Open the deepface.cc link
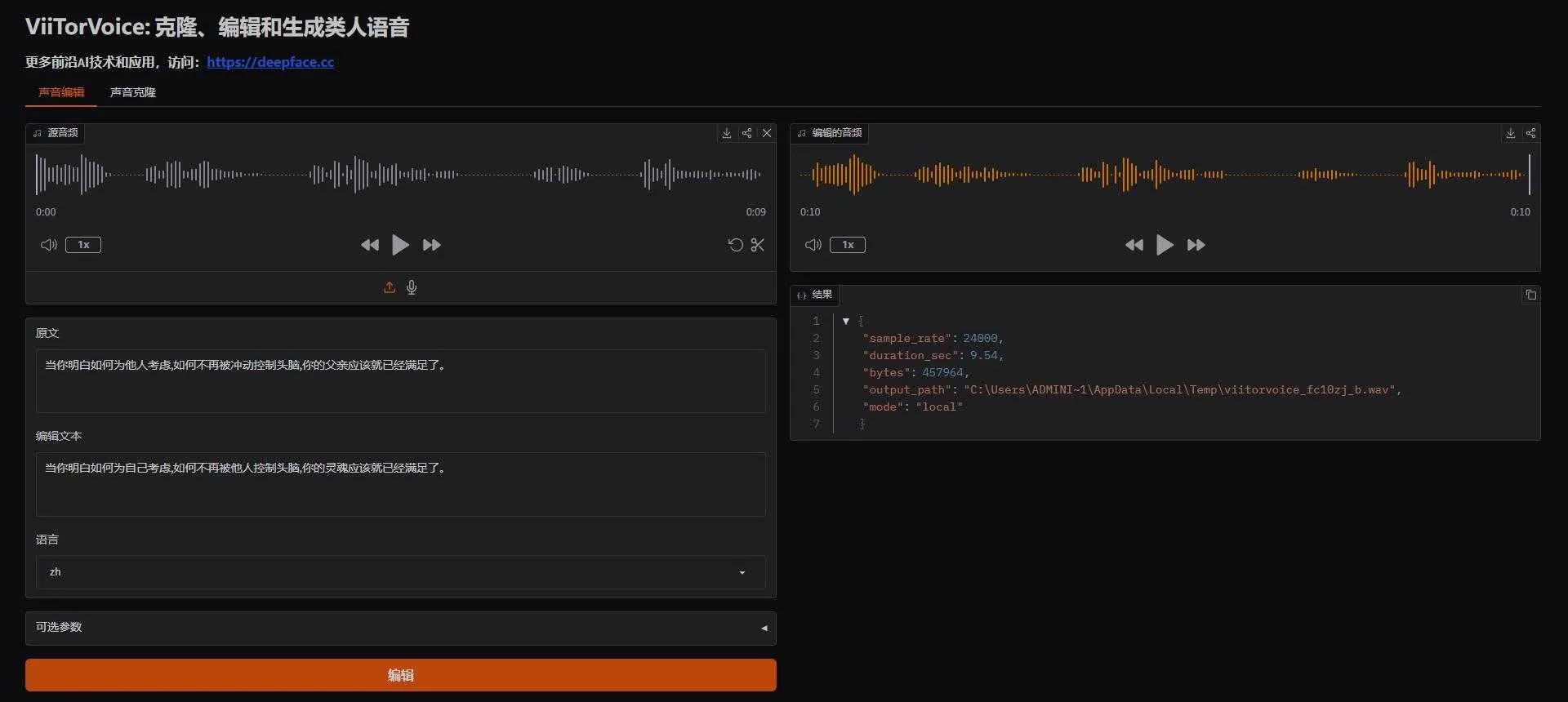 270,62
